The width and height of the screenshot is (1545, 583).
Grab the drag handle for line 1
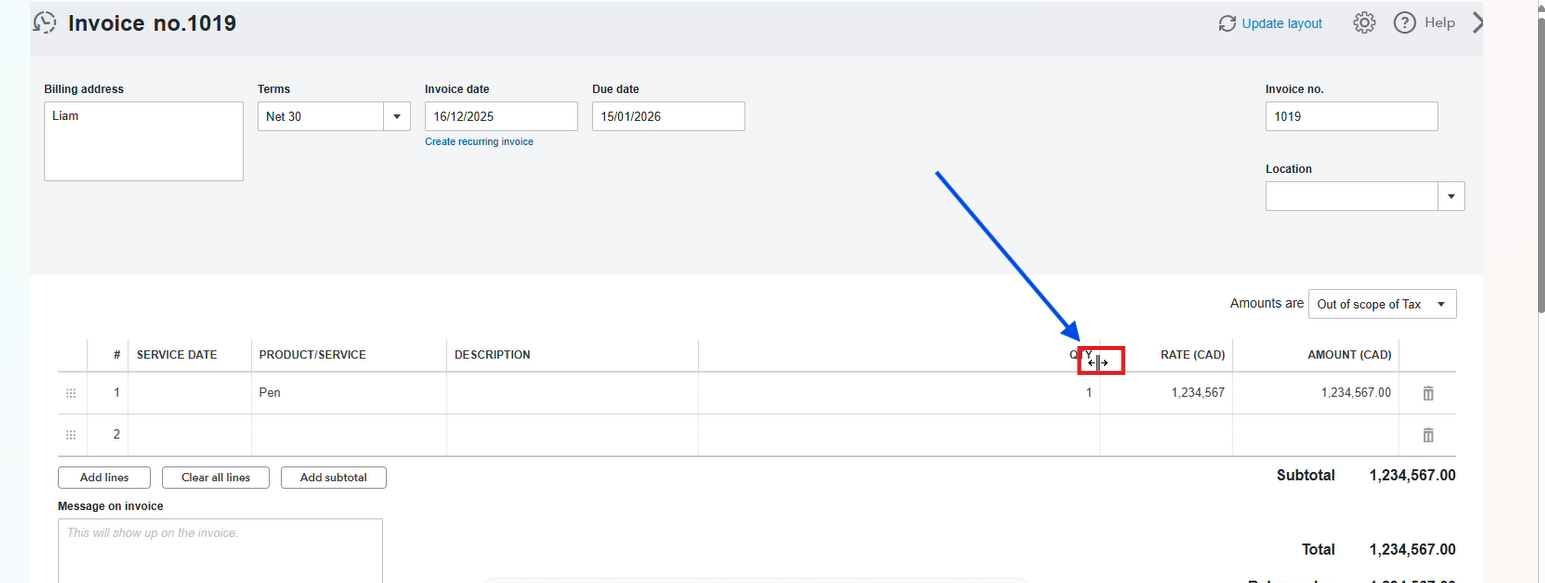click(71, 394)
